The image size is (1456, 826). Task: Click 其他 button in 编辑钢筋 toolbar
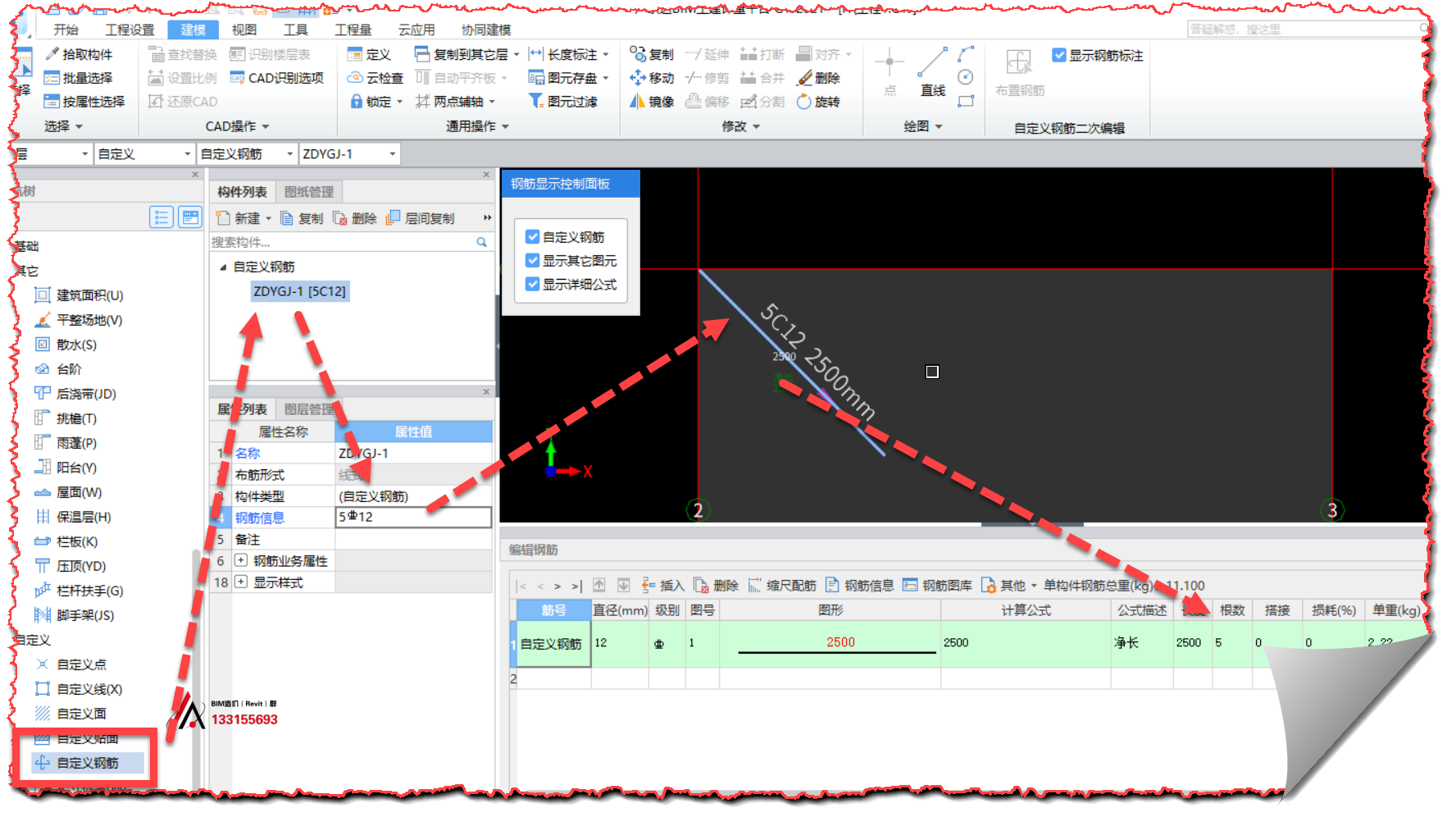[x=1009, y=586]
